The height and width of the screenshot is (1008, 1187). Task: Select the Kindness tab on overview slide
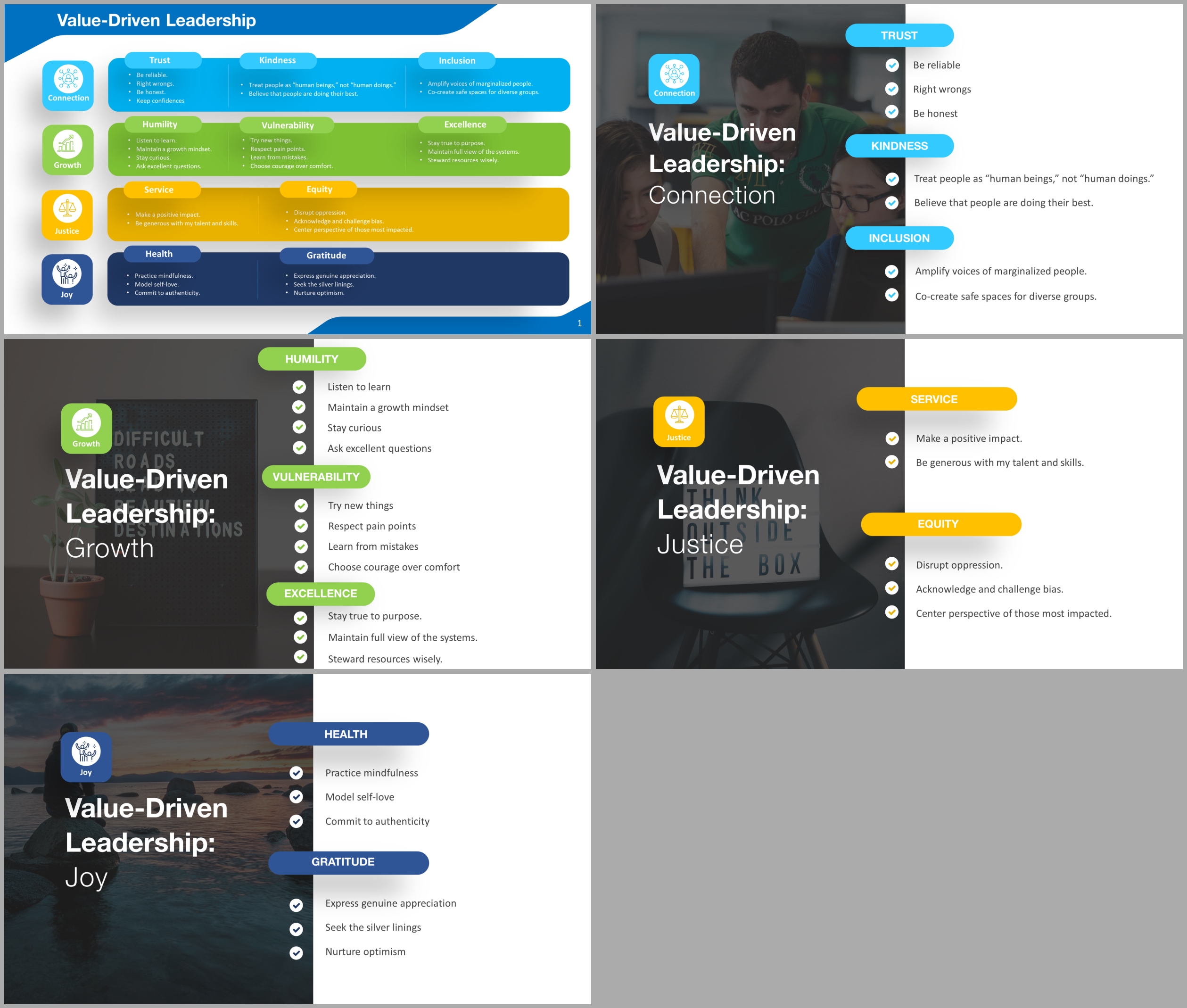(278, 60)
